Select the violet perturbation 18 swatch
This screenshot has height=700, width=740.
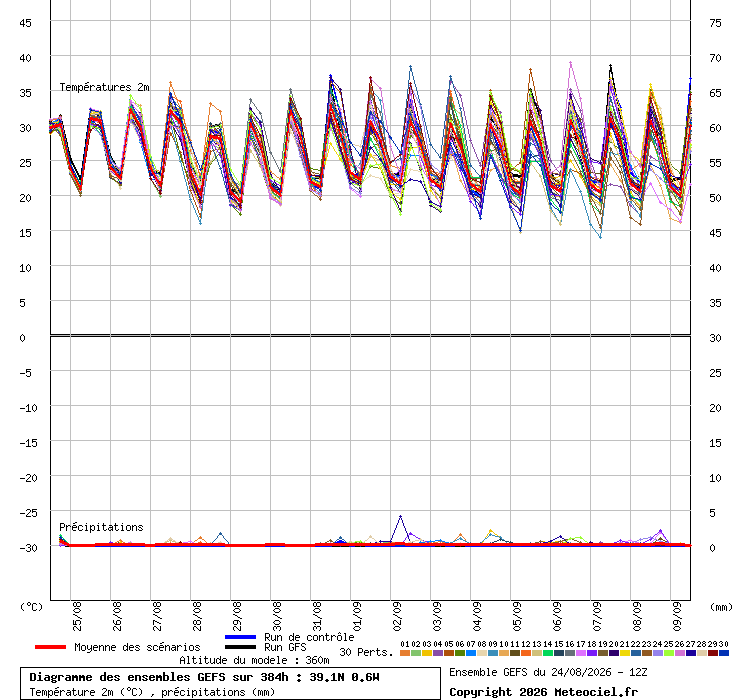click(x=591, y=653)
